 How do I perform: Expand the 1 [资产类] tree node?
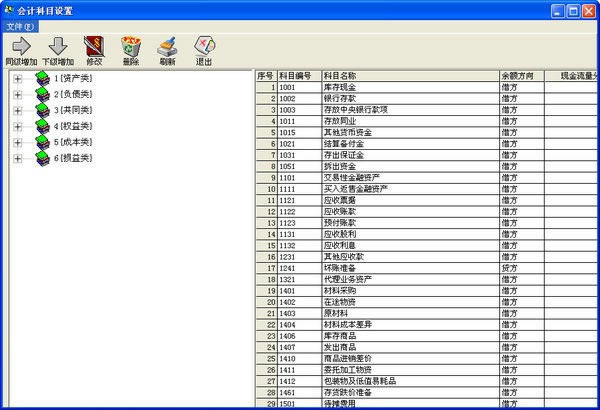click(18, 78)
